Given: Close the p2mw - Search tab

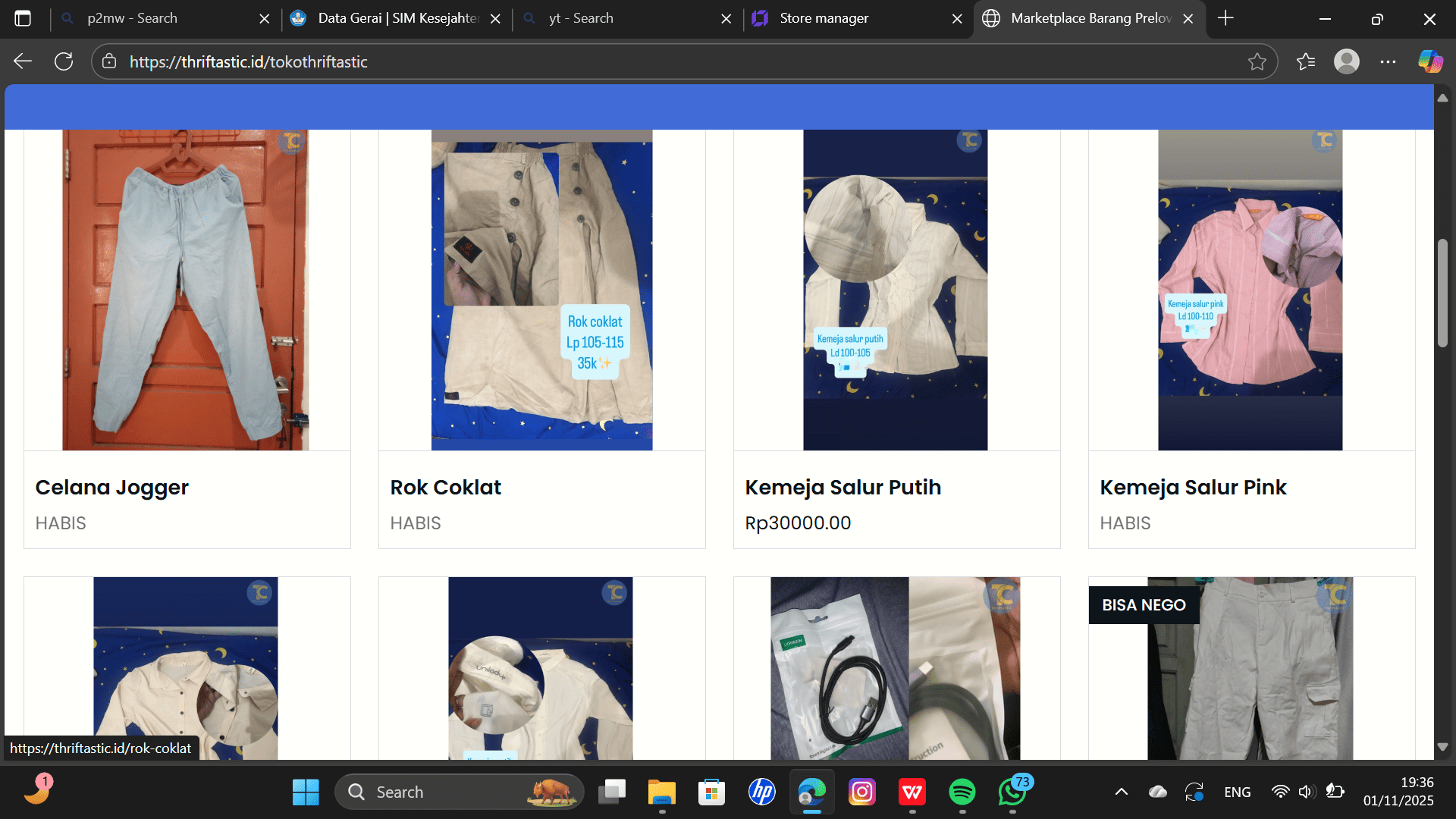Looking at the screenshot, I should (x=264, y=18).
